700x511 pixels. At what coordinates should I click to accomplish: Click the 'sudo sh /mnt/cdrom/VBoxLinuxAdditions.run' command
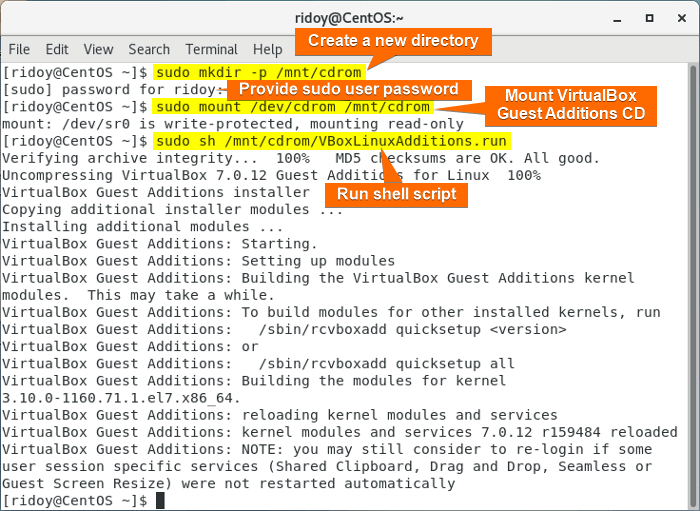[x=332, y=141]
